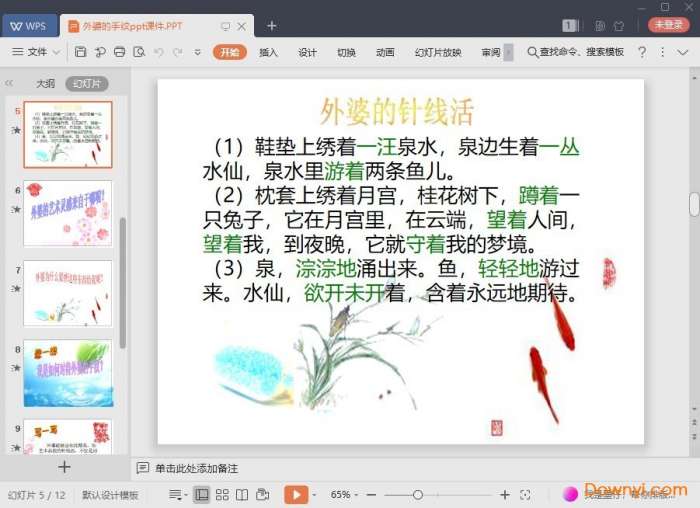Screen dimensions: 700x508
Task: Expand the ribbon with the chevron arrow
Action: click(x=683, y=53)
